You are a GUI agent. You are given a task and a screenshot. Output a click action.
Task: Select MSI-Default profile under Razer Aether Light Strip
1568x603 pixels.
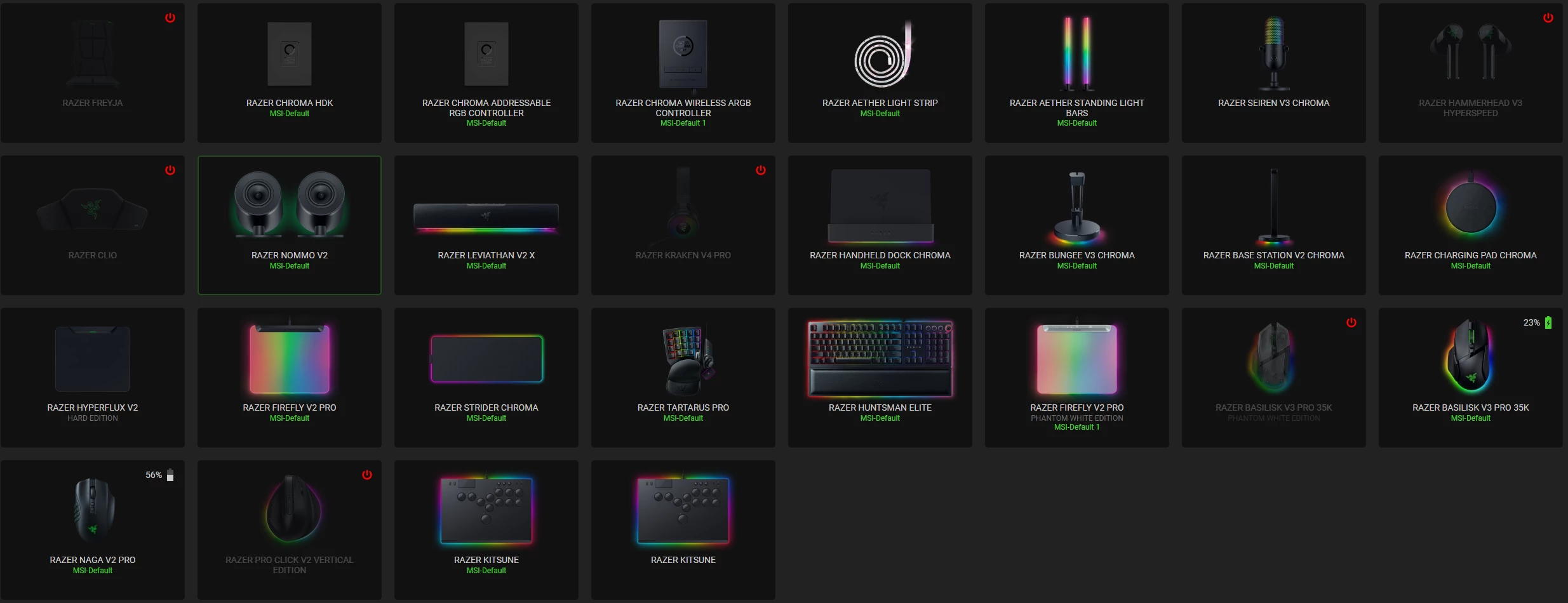880,114
